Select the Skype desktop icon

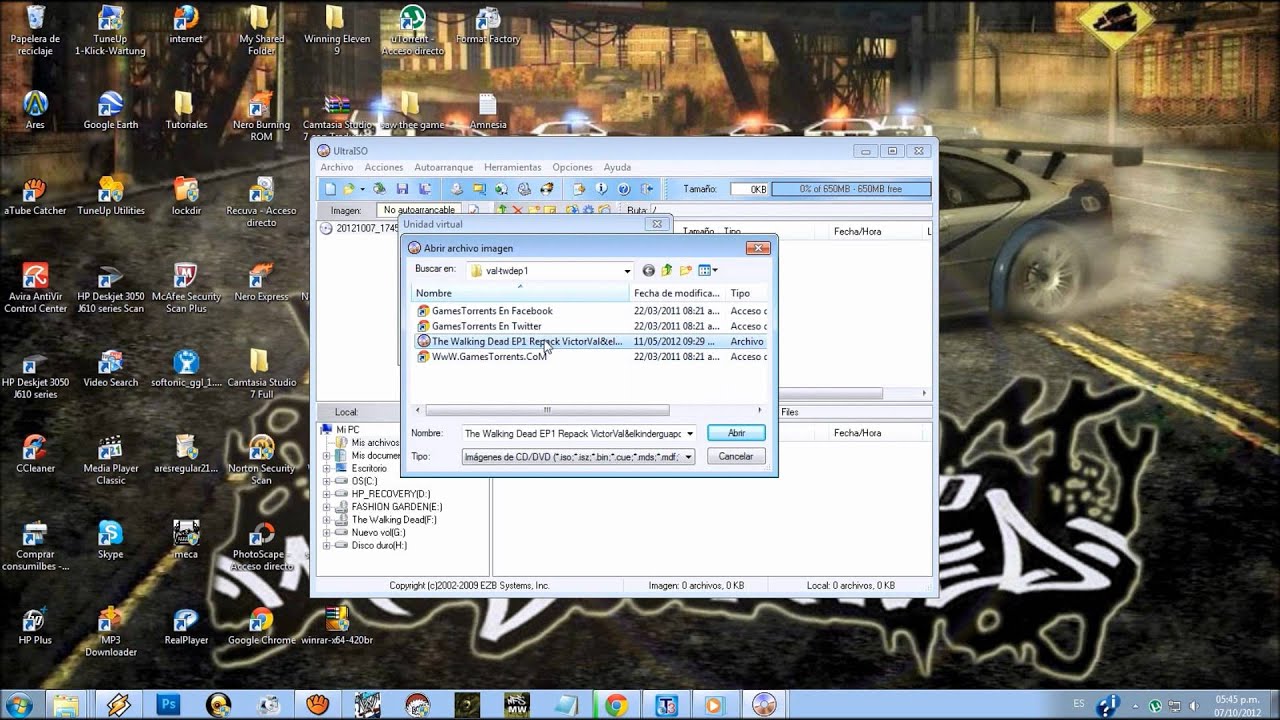pyautogui.click(x=110, y=540)
